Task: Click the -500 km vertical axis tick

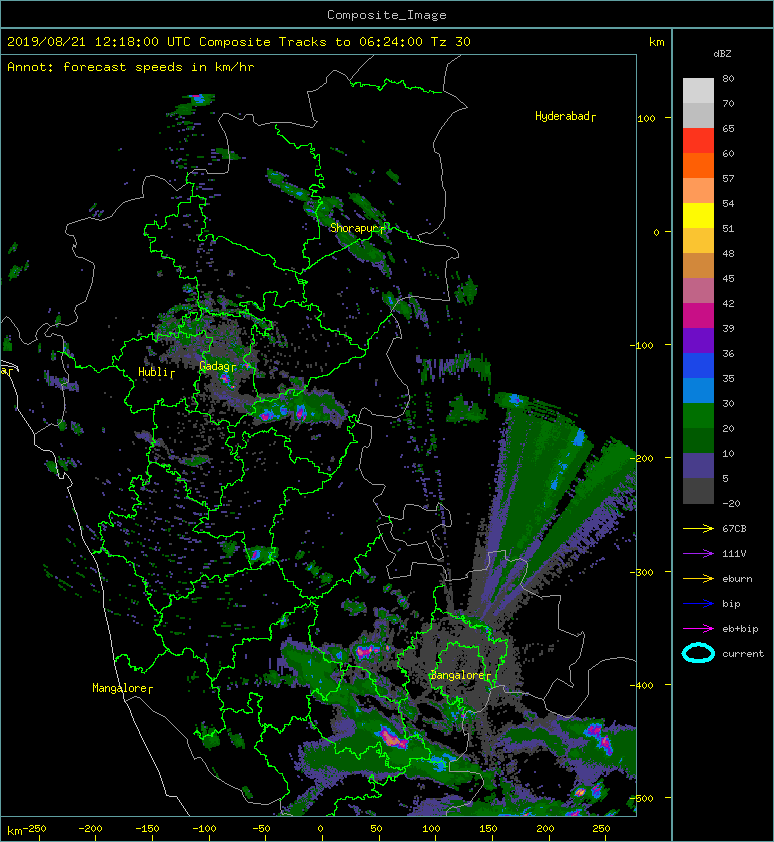Action: (x=641, y=799)
